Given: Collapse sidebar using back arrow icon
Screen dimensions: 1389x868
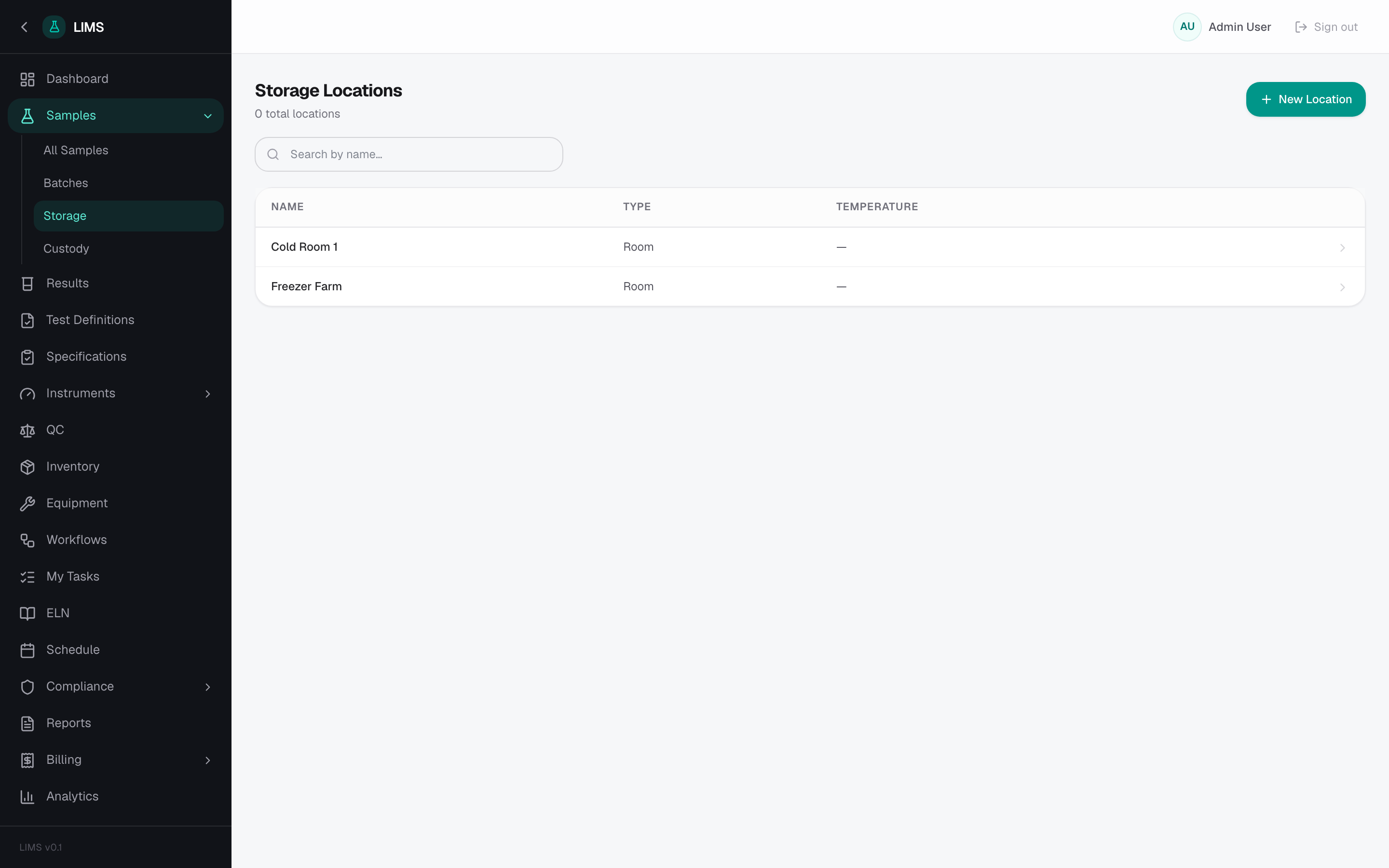Looking at the screenshot, I should [x=24, y=27].
